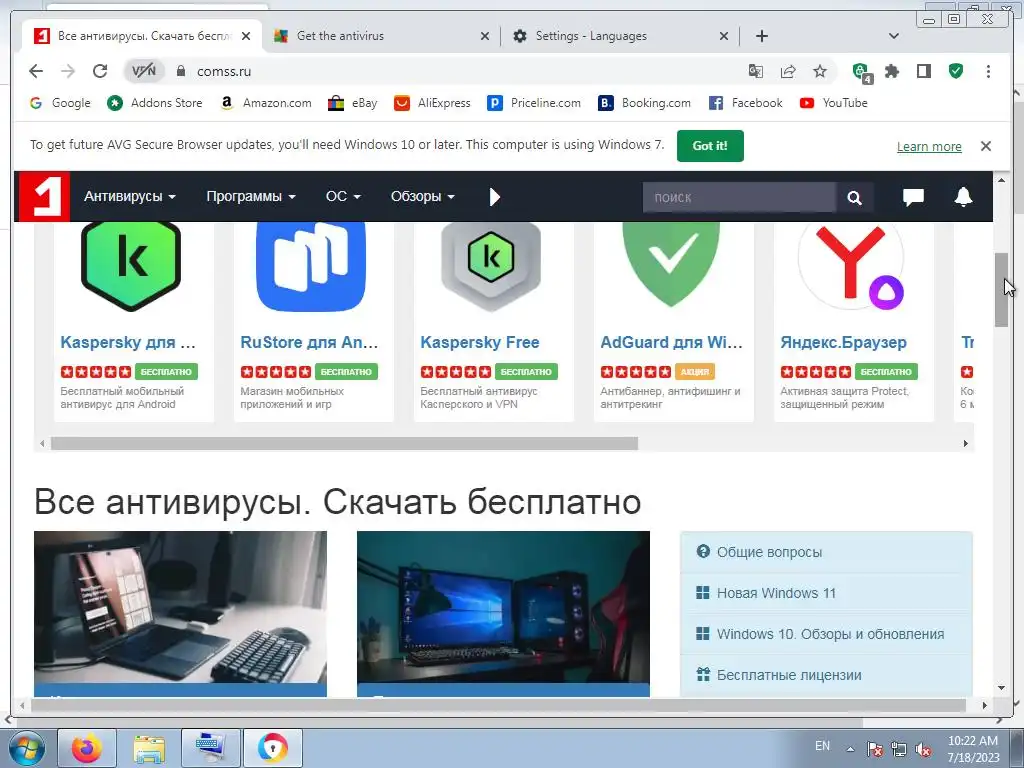Open the Новая Windows 11 link
This screenshot has width=1024, height=768.
pyautogui.click(x=776, y=594)
